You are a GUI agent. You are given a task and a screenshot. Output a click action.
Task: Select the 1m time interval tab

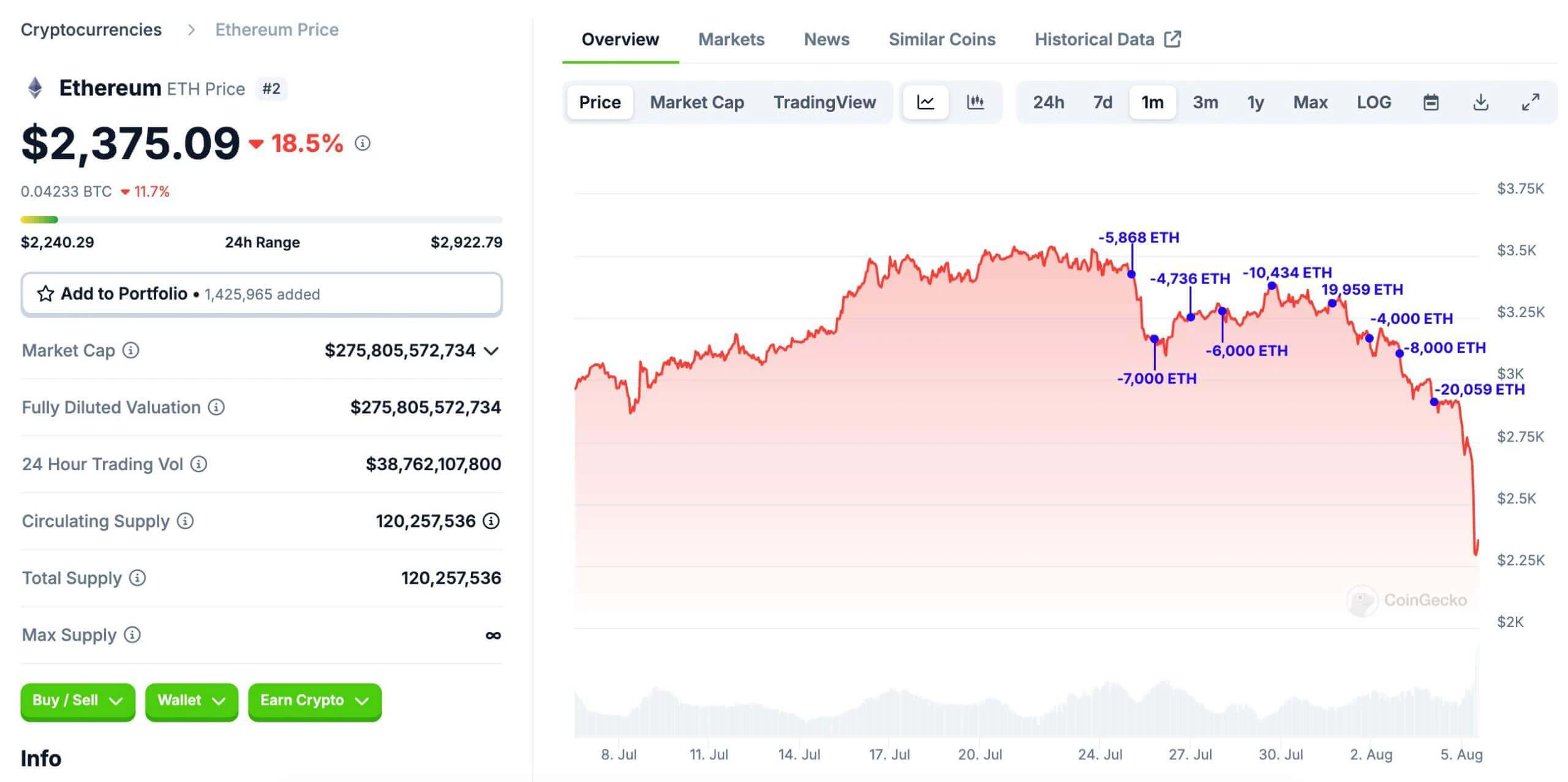[1152, 102]
